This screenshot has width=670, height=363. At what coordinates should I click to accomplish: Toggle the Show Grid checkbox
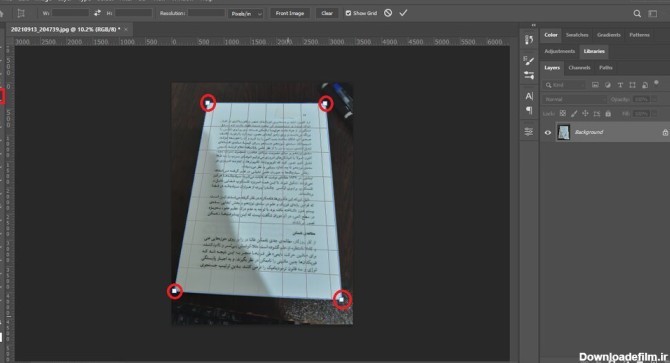(348, 13)
